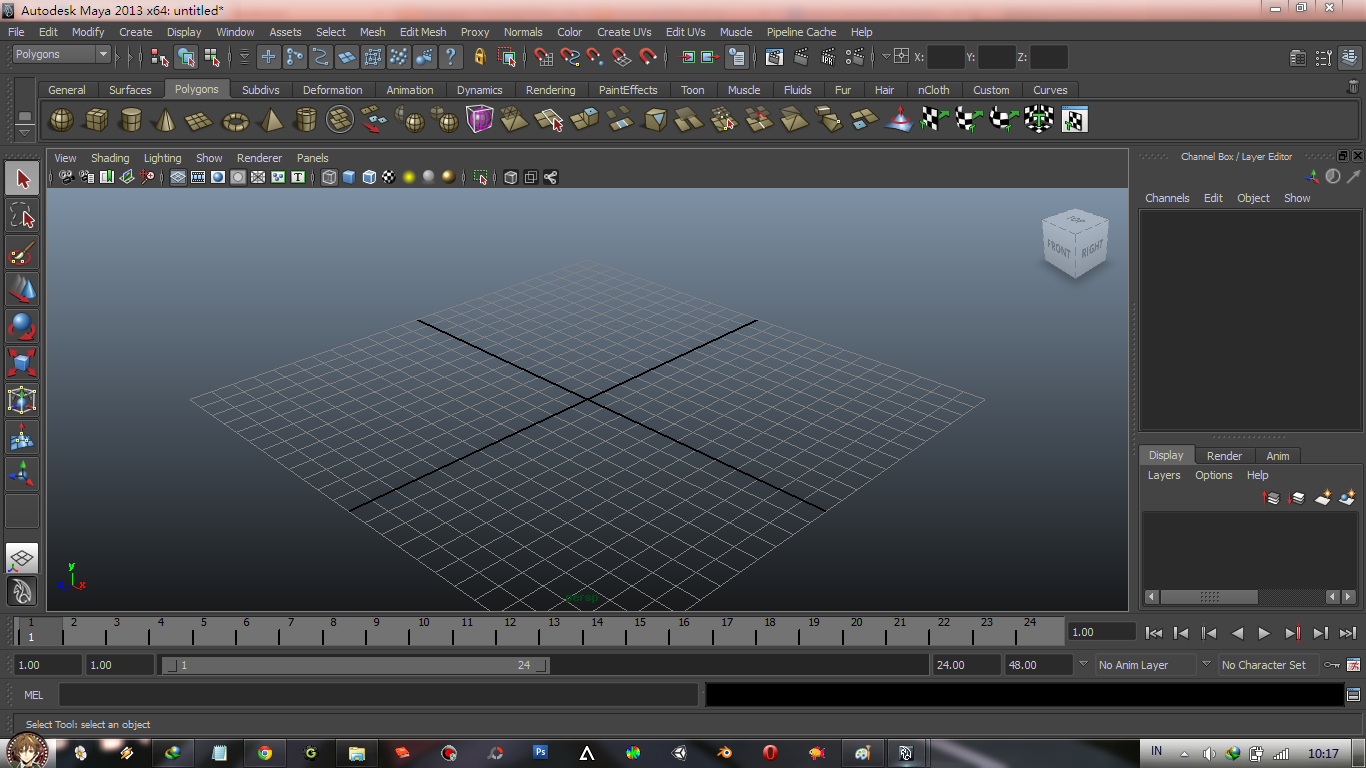Create a polygon cone from the shelf
This screenshot has height=768, width=1366.
(x=164, y=119)
